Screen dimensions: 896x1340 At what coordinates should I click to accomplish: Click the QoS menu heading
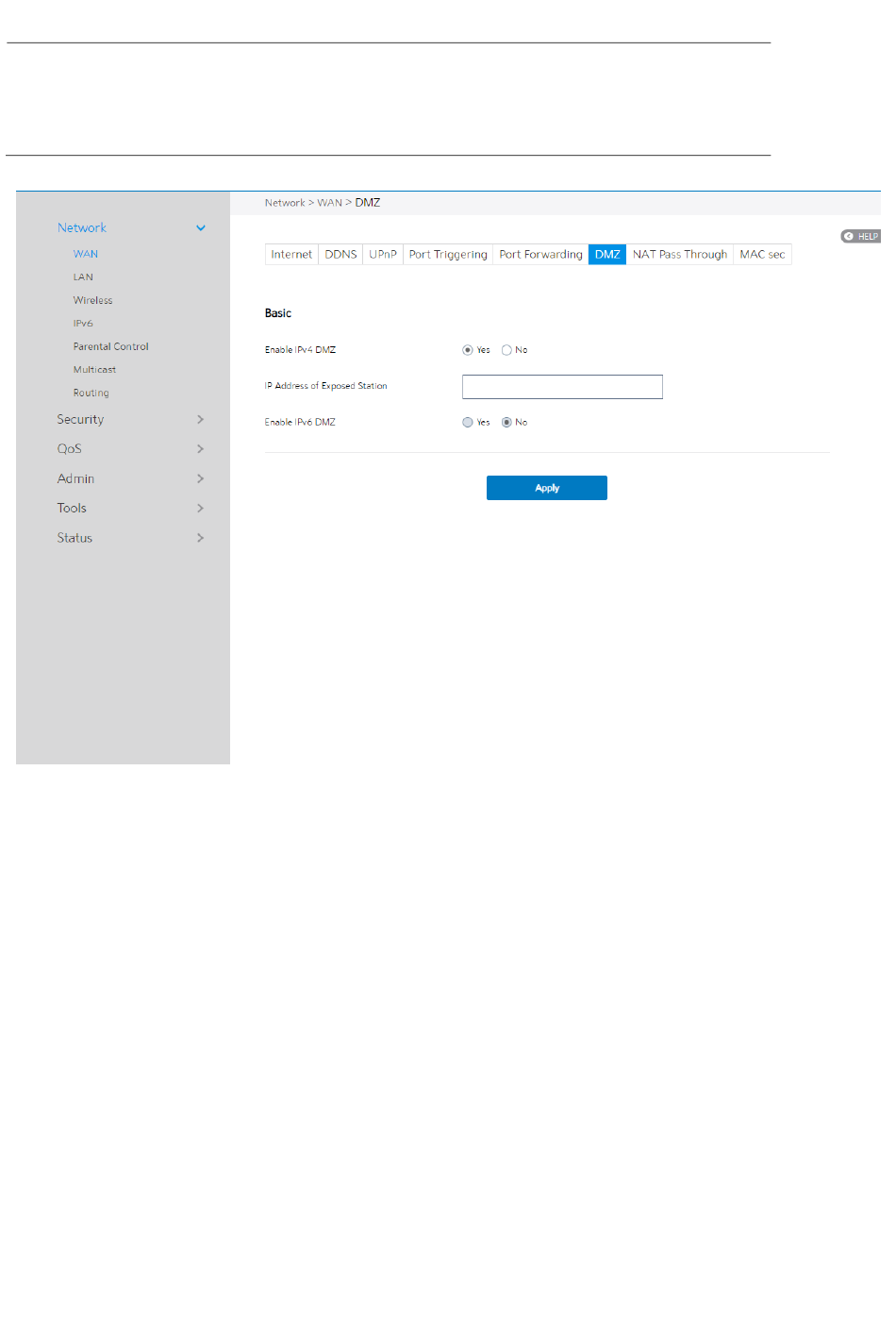[x=69, y=449]
